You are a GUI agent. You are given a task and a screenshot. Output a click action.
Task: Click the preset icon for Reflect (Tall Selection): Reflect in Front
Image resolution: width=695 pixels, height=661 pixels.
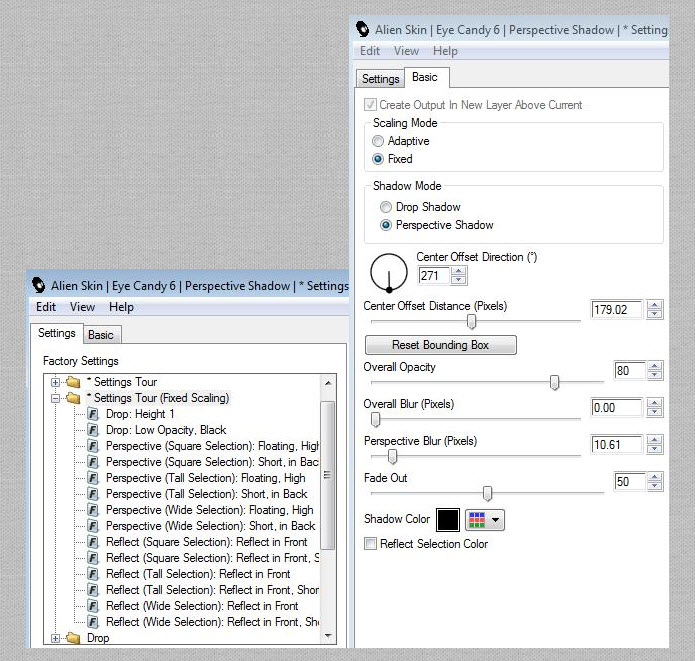click(x=93, y=574)
